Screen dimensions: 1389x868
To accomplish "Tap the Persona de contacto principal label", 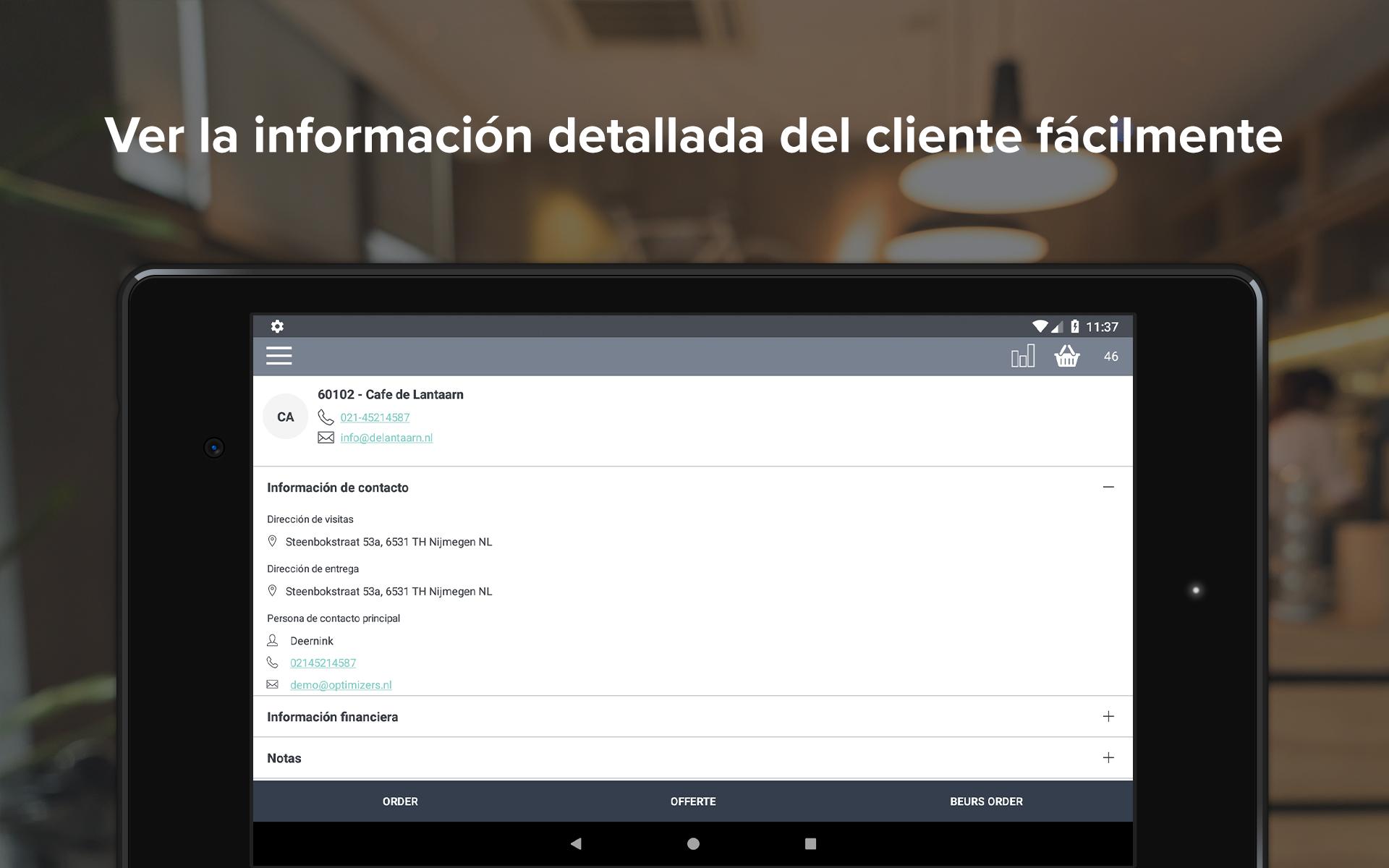I will click(x=334, y=618).
